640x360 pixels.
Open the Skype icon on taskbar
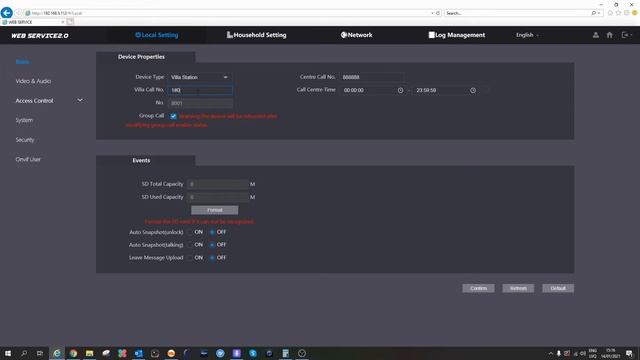tap(253, 353)
